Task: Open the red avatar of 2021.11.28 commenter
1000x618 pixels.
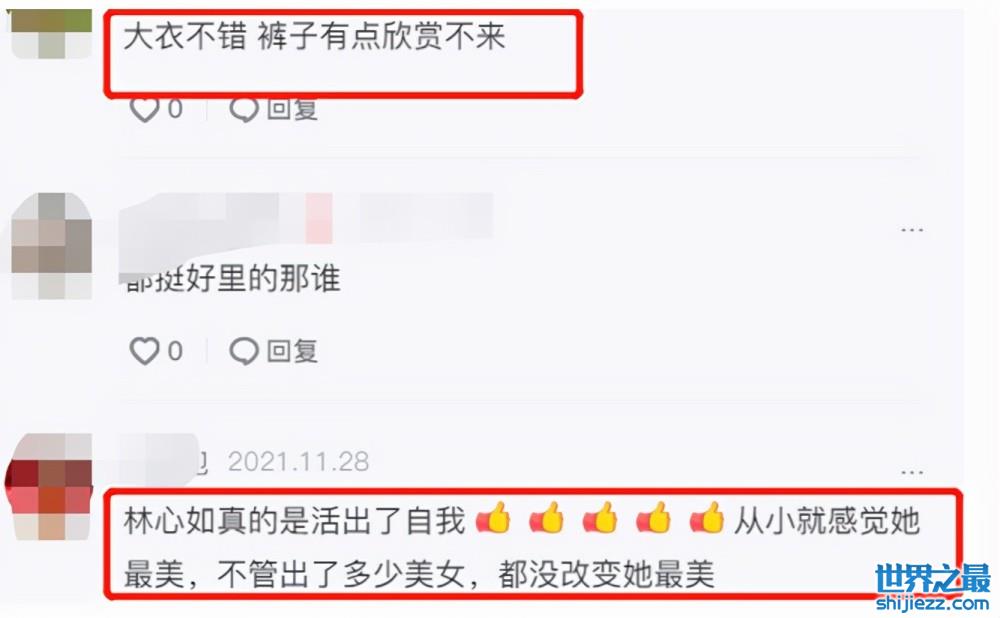Action: pyautogui.click(x=50, y=487)
